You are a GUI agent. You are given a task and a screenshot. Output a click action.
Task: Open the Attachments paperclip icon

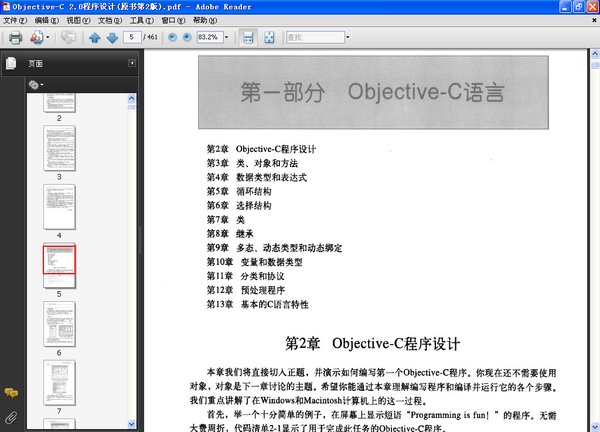tap(11, 417)
